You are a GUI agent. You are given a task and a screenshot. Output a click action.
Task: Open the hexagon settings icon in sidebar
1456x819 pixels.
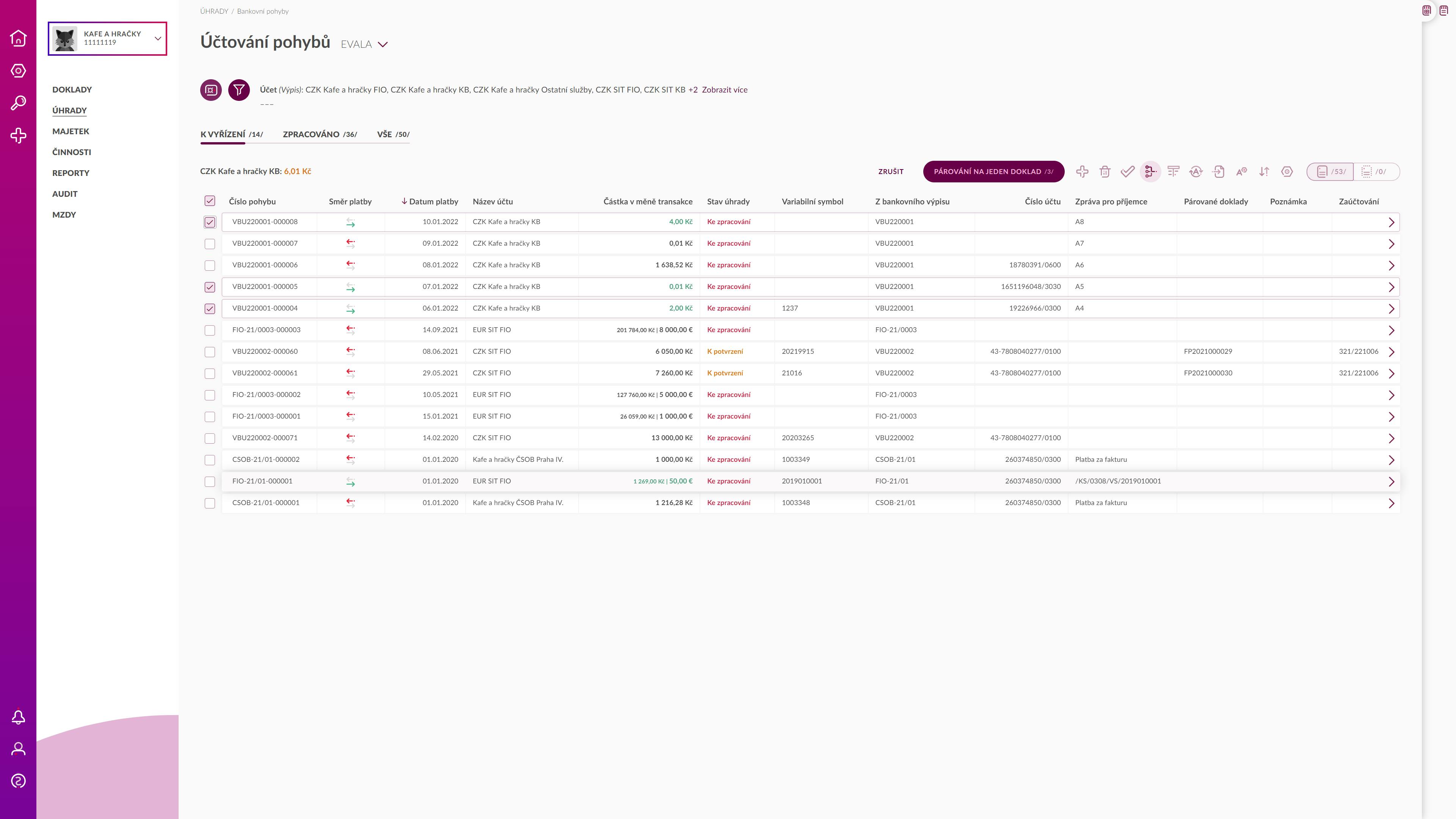pos(18,71)
